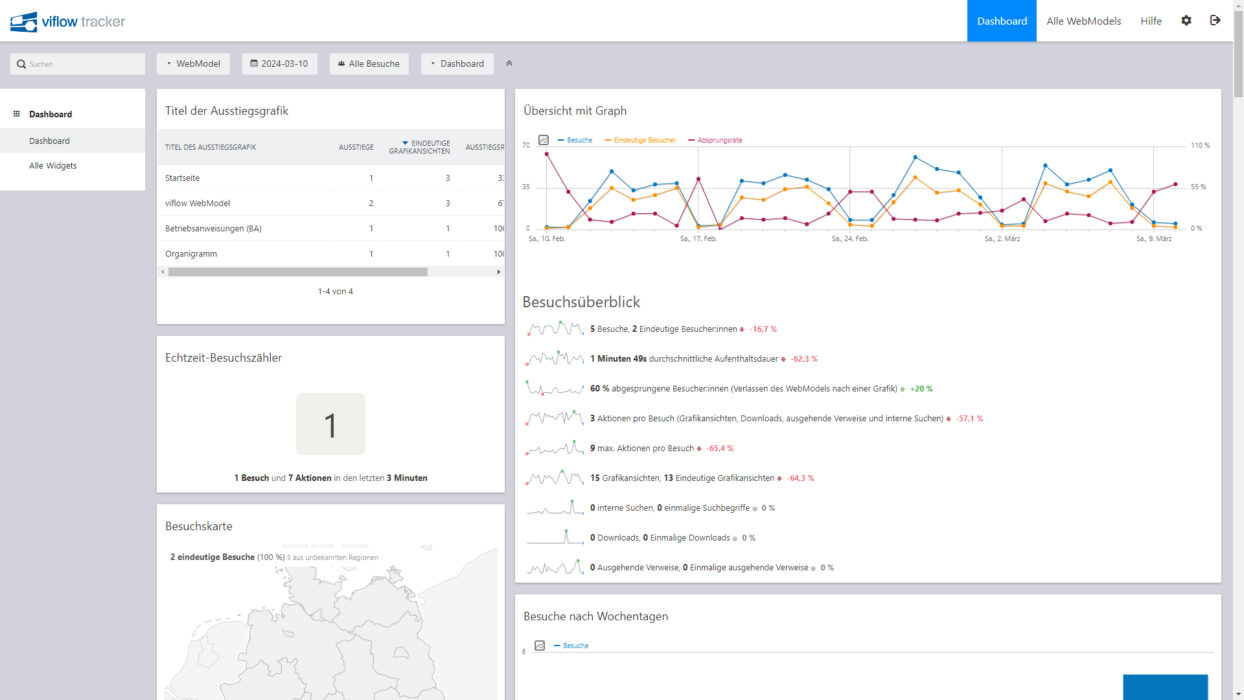The height and width of the screenshot is (700, 1244).
Task: Click sparkline for abgesprungene Besucher row
Action: pos(555,388)
